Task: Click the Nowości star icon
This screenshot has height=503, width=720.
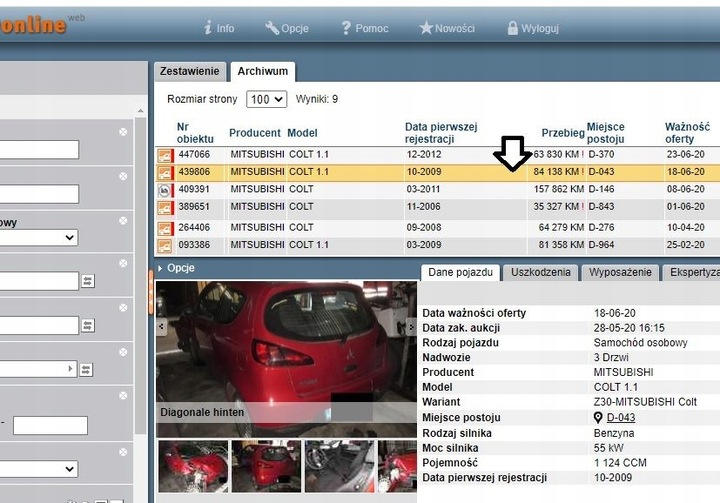Action: click(426, 28)
